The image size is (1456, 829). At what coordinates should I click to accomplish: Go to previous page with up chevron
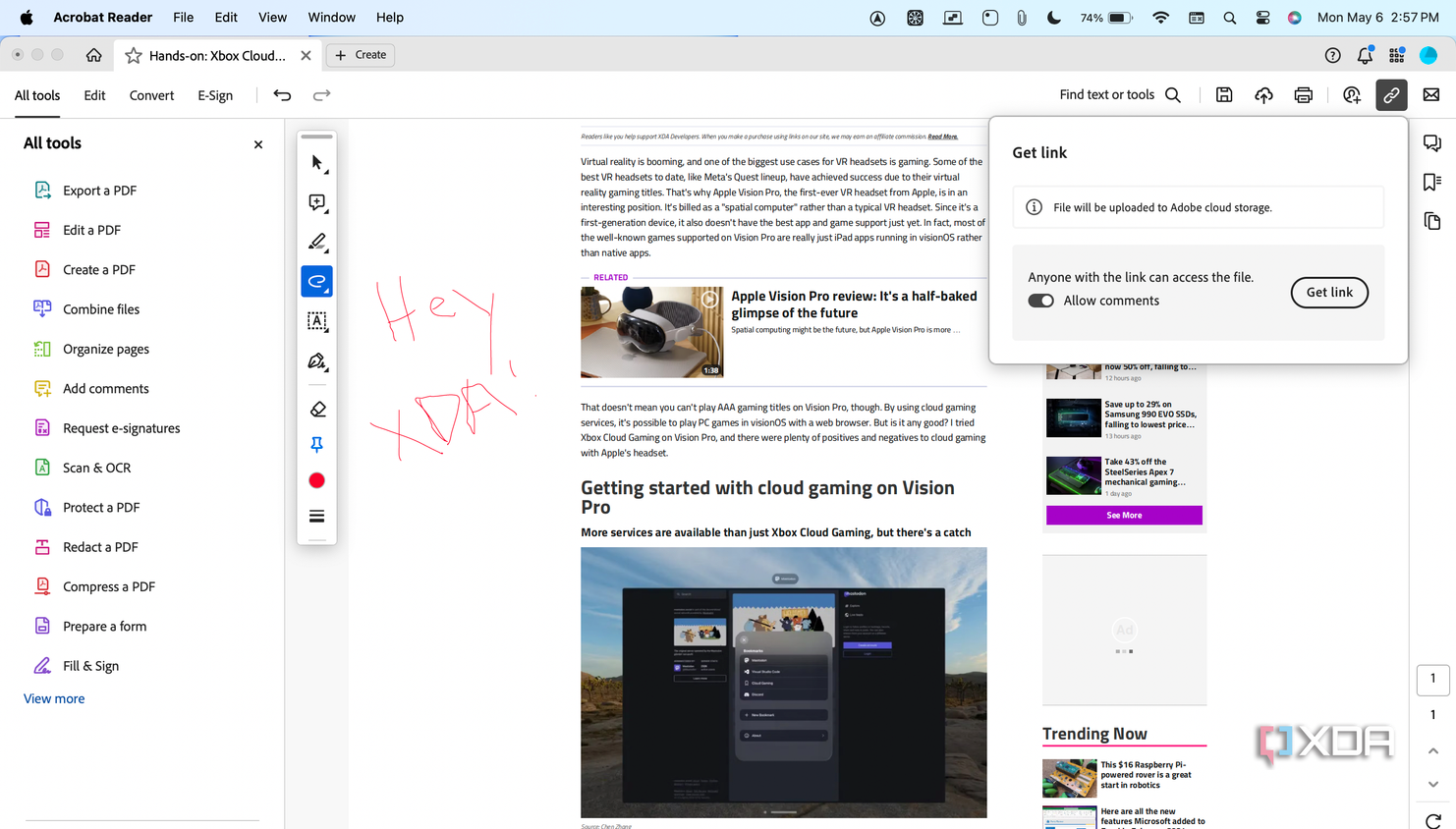pyautogui.click(x=1432, y=750)
